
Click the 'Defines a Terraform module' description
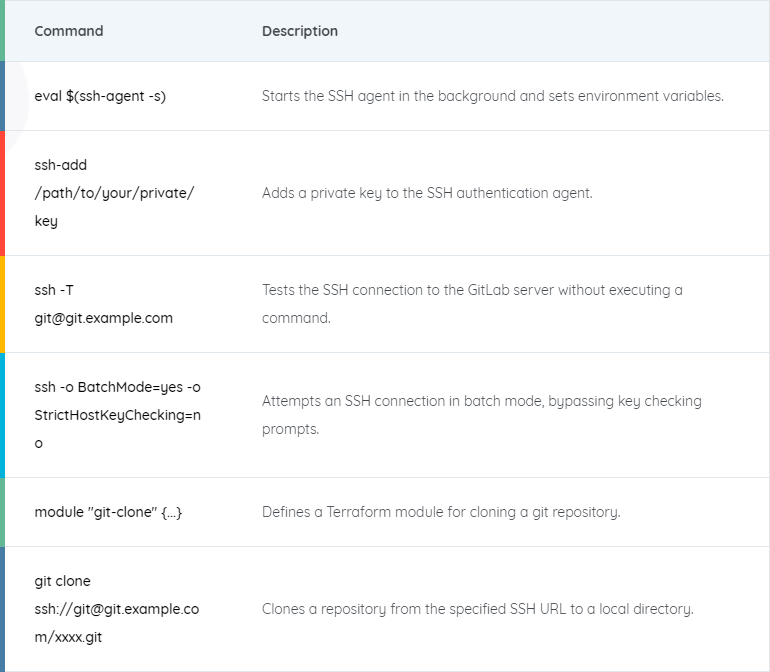click(441, 512)
